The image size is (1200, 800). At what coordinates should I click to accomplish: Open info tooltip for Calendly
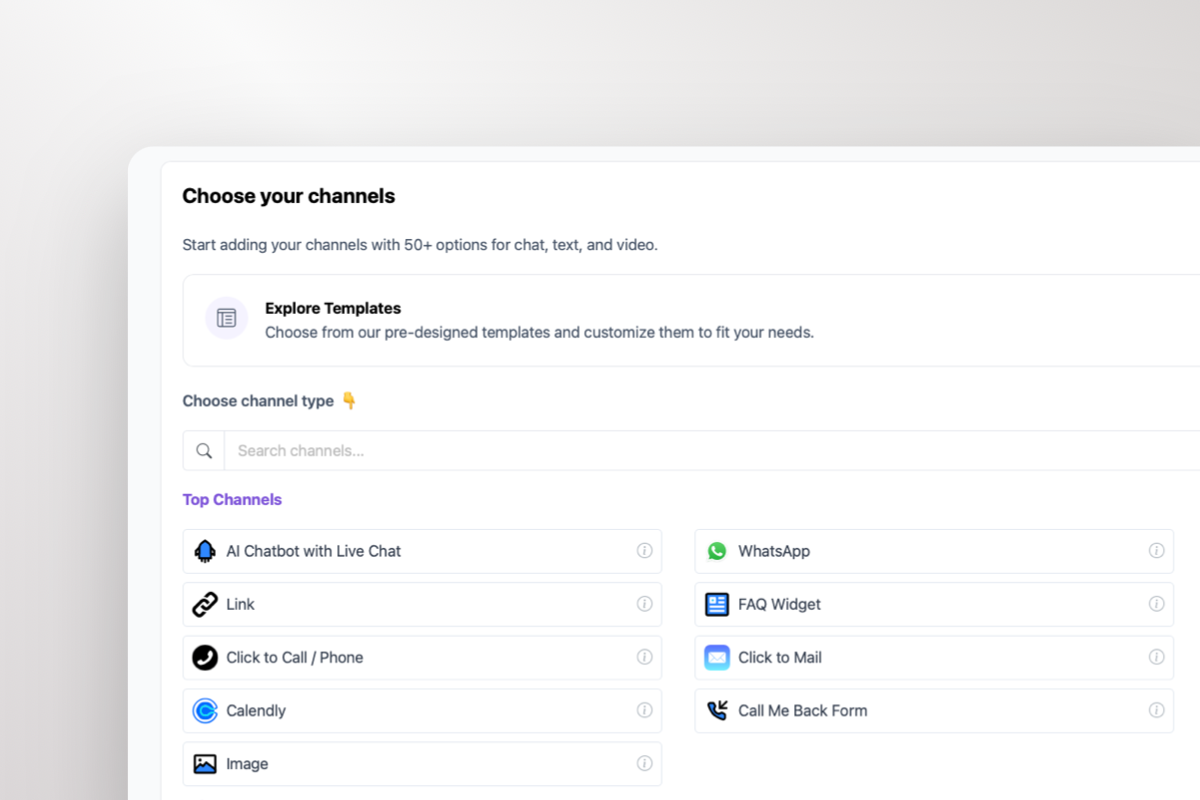point(645,711)
